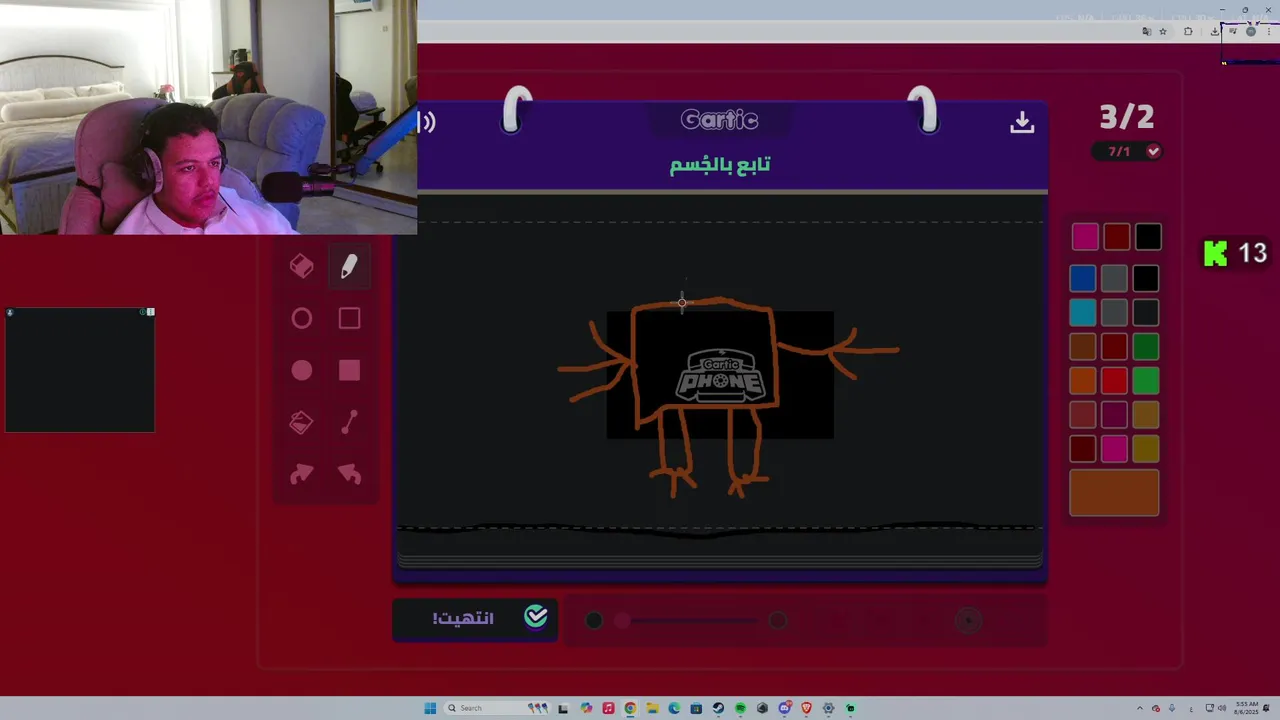
Task: Open Steam from the taskbar
Action: tap(718, 708)
